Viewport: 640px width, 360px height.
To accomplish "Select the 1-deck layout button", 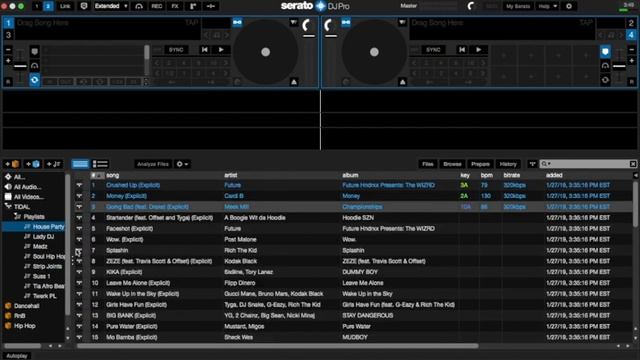I will point(36,6).
